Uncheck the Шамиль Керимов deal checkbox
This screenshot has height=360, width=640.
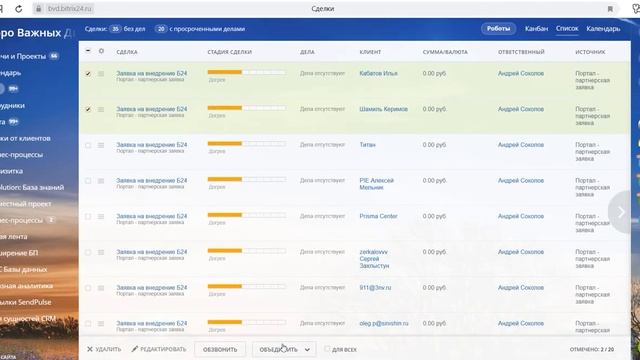point(88,109)
